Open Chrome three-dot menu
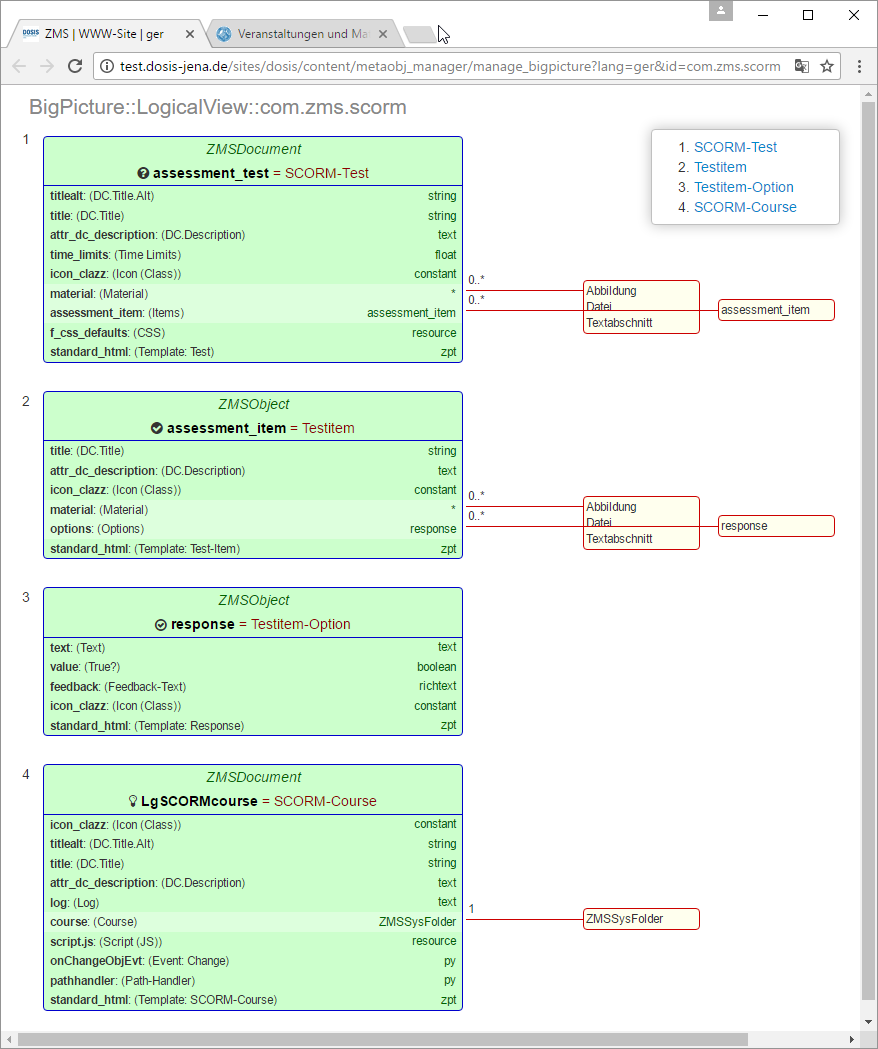 click(x=859, y=66)
